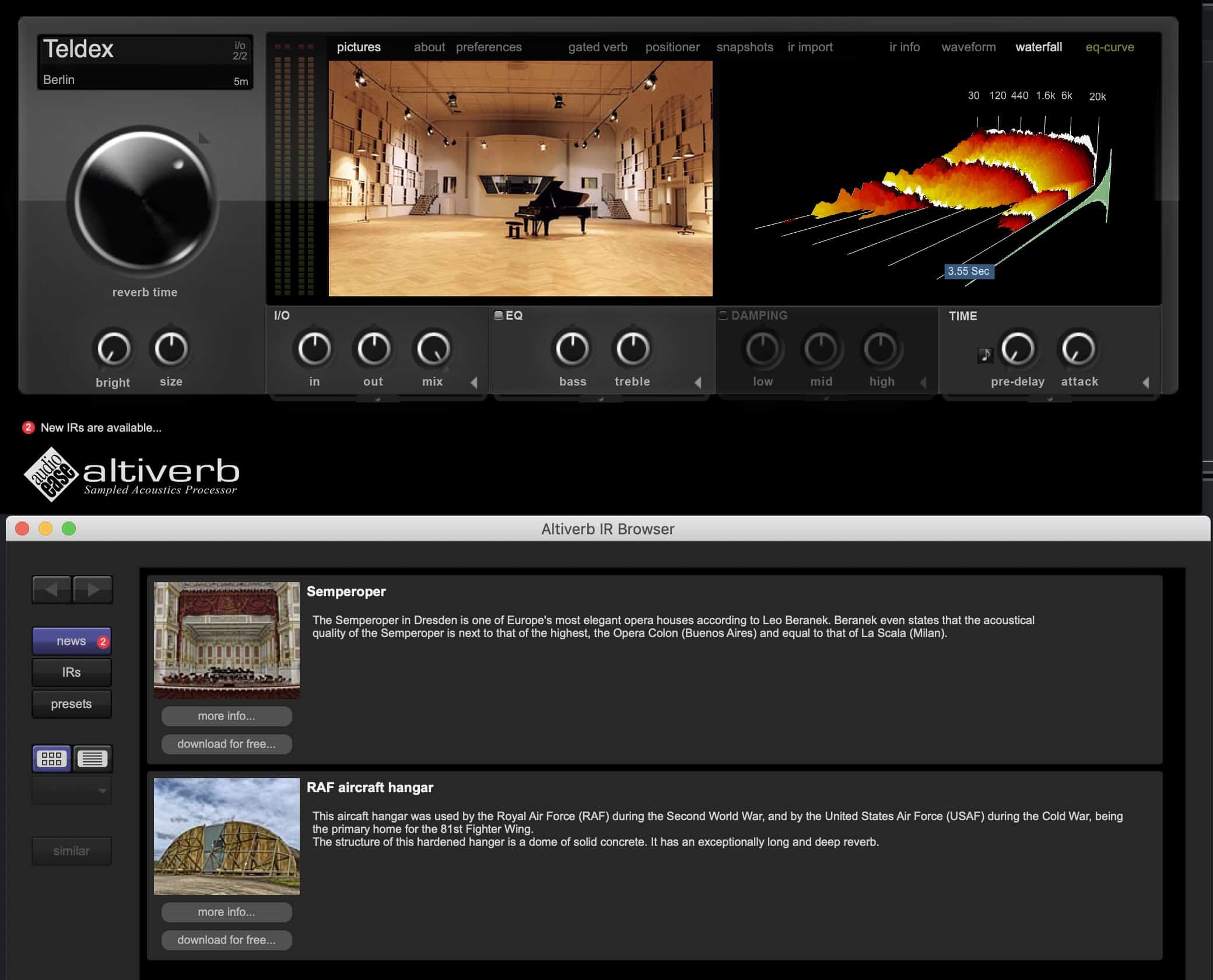Viewport: 1213px width, 980px height.
Task: Click the damping low knob
Action: coord(763,348)
